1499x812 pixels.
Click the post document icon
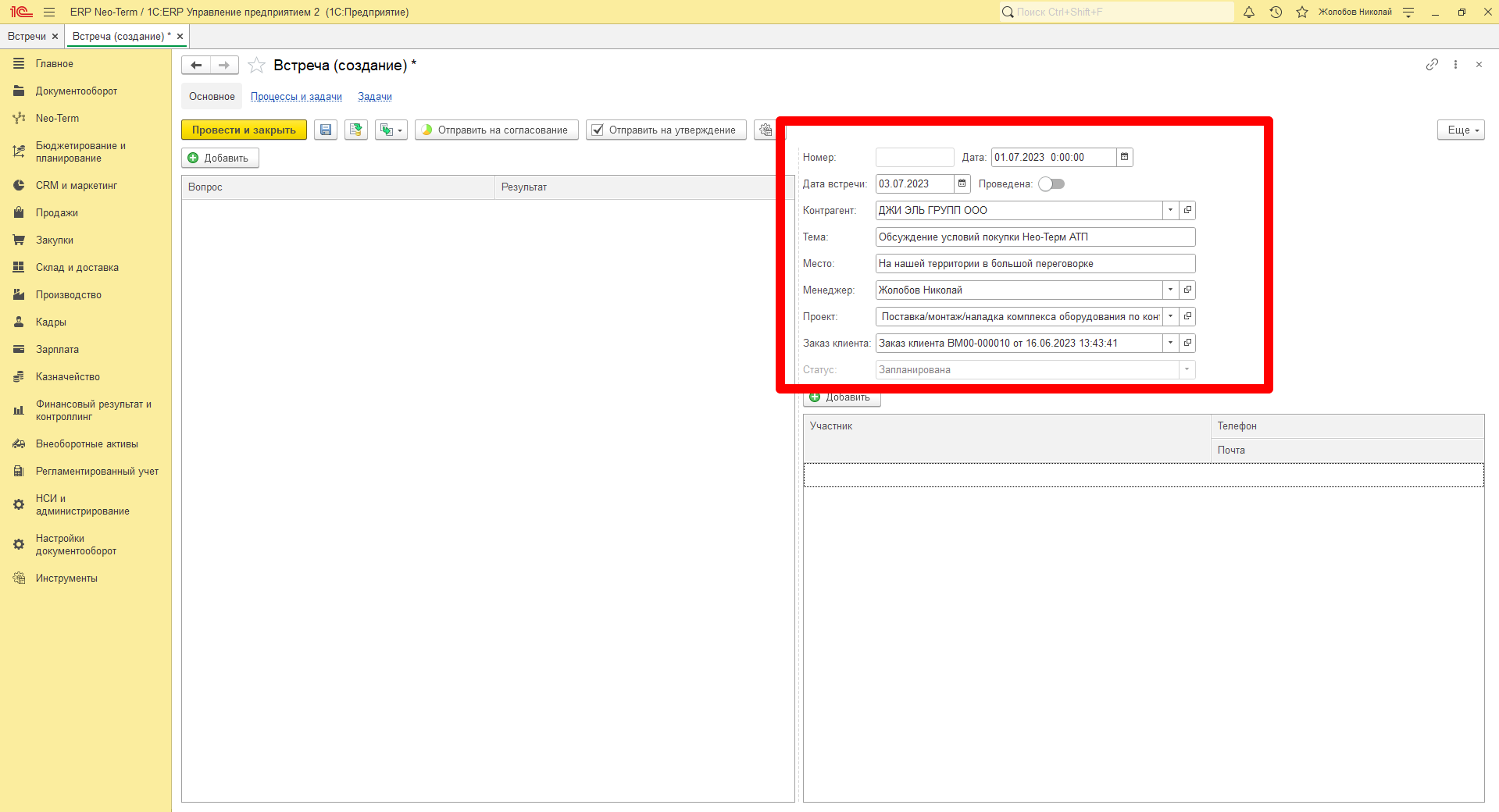pyautogui.click(x=356, y=130)
